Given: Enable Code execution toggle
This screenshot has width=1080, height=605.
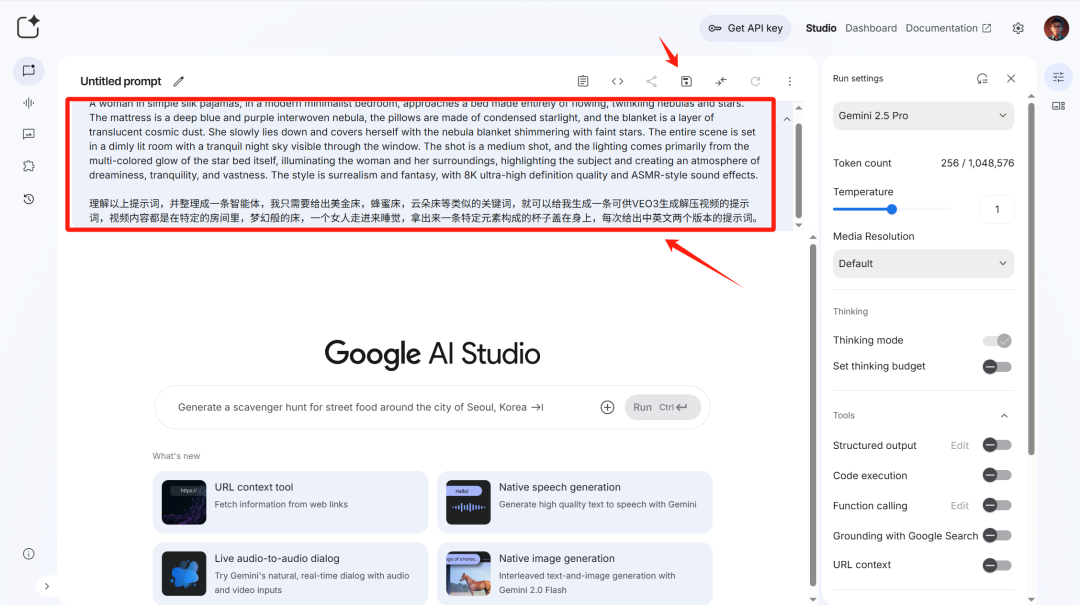Looking at the screenshot, I should [997, 475].
